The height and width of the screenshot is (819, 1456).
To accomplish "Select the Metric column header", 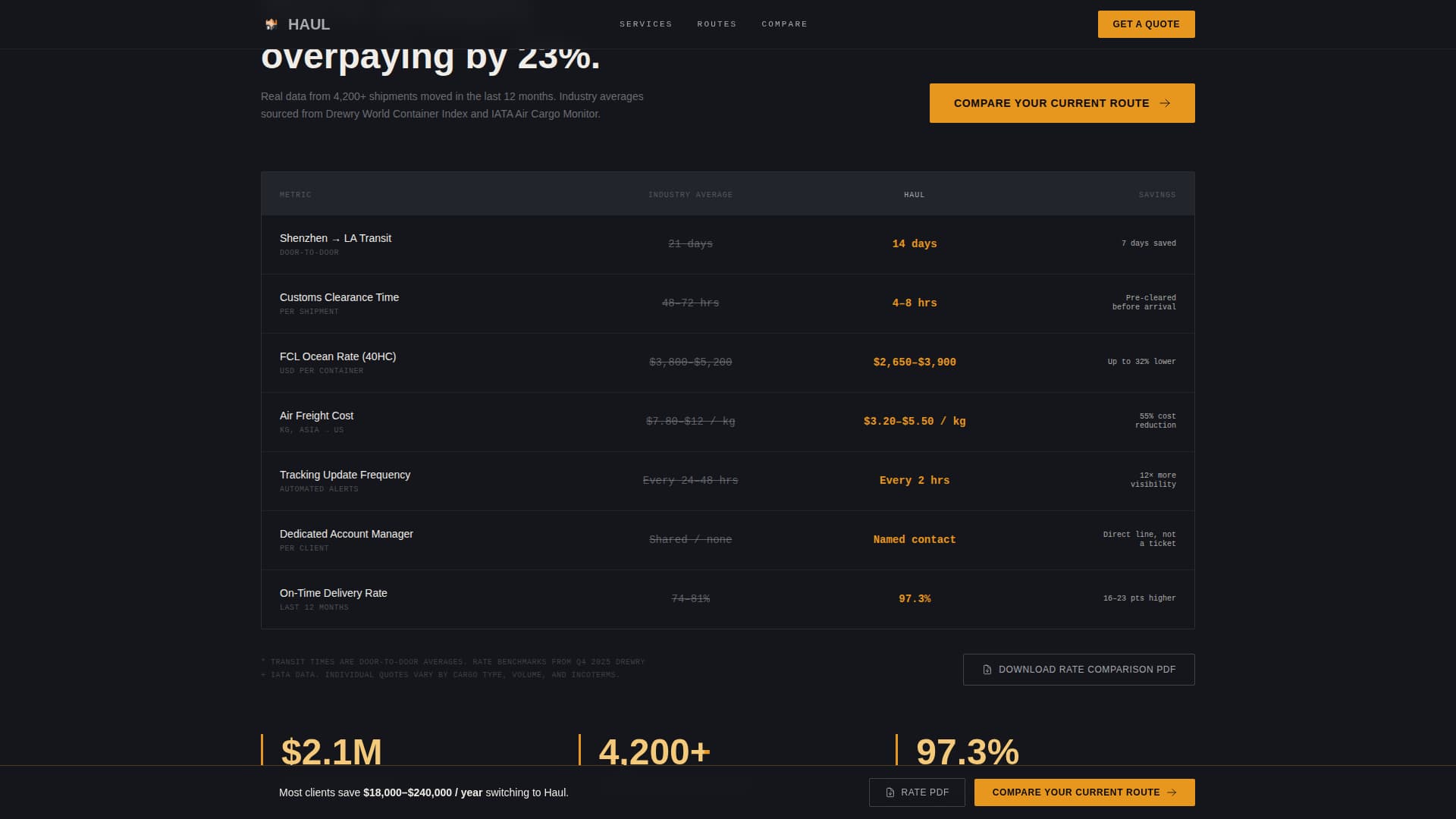I will point(295,195).
